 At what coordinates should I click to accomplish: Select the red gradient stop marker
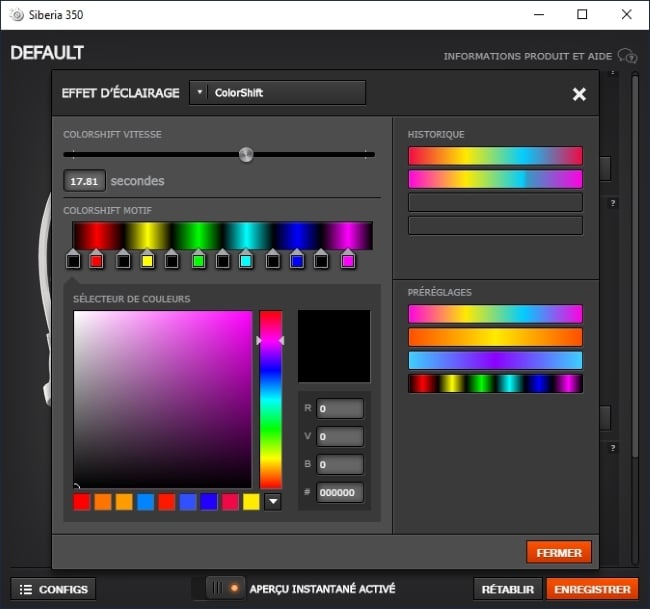(96, 259)
